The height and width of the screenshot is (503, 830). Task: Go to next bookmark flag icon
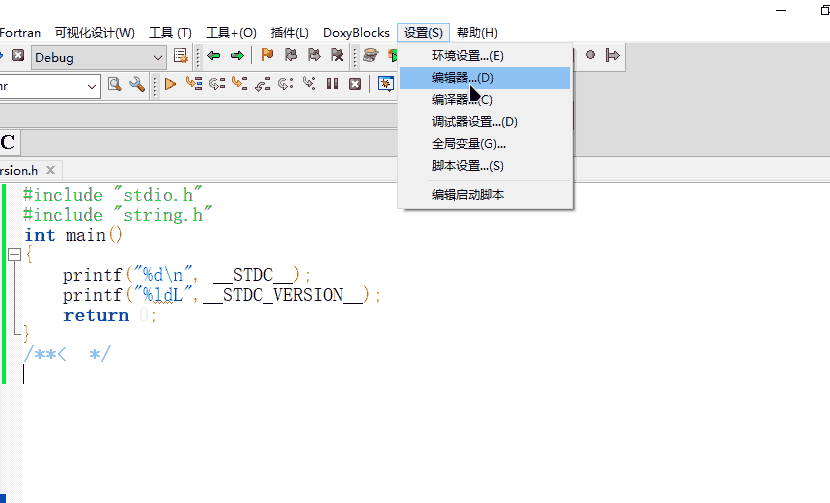(x=314, y=55)
